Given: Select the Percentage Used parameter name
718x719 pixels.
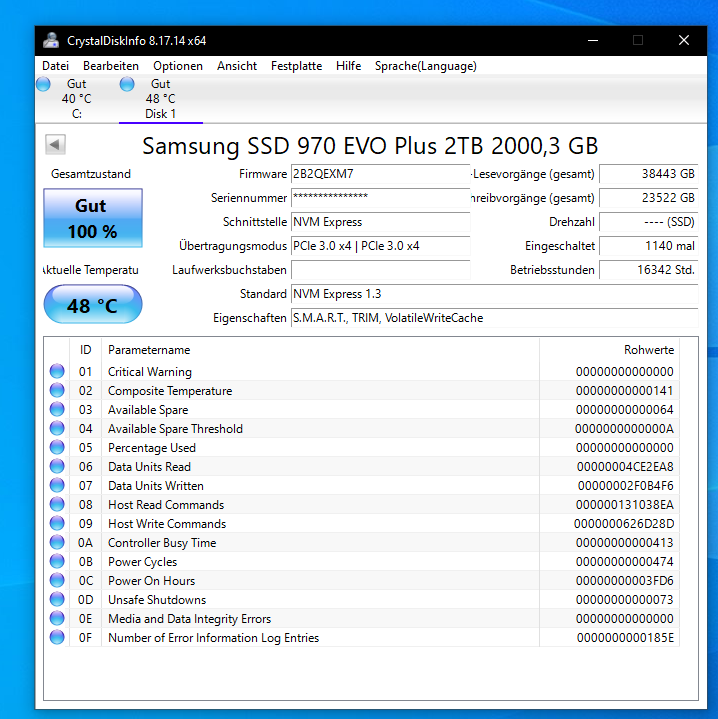Looking at the screenshot, I should [x=152, y=448].
